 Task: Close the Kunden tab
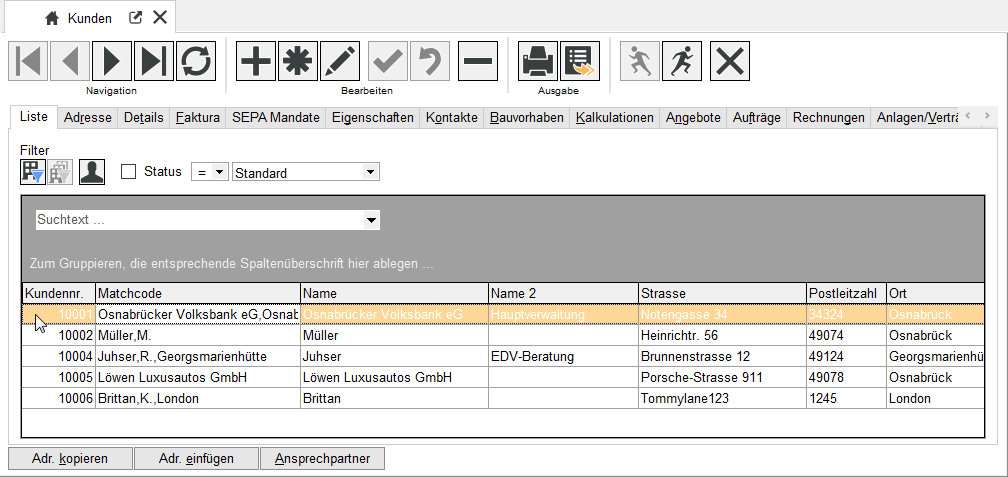pos(159,17)
